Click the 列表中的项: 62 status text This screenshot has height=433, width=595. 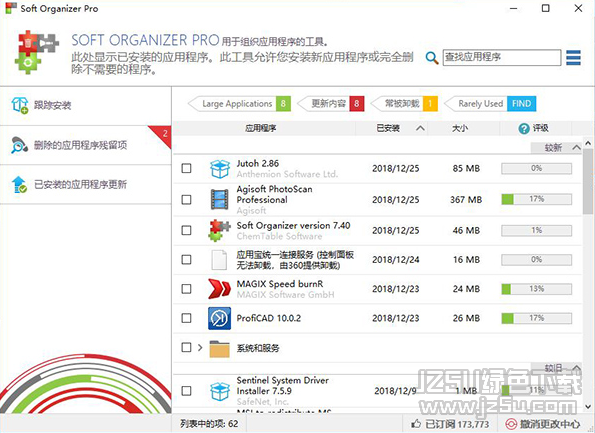click(209, 424)
